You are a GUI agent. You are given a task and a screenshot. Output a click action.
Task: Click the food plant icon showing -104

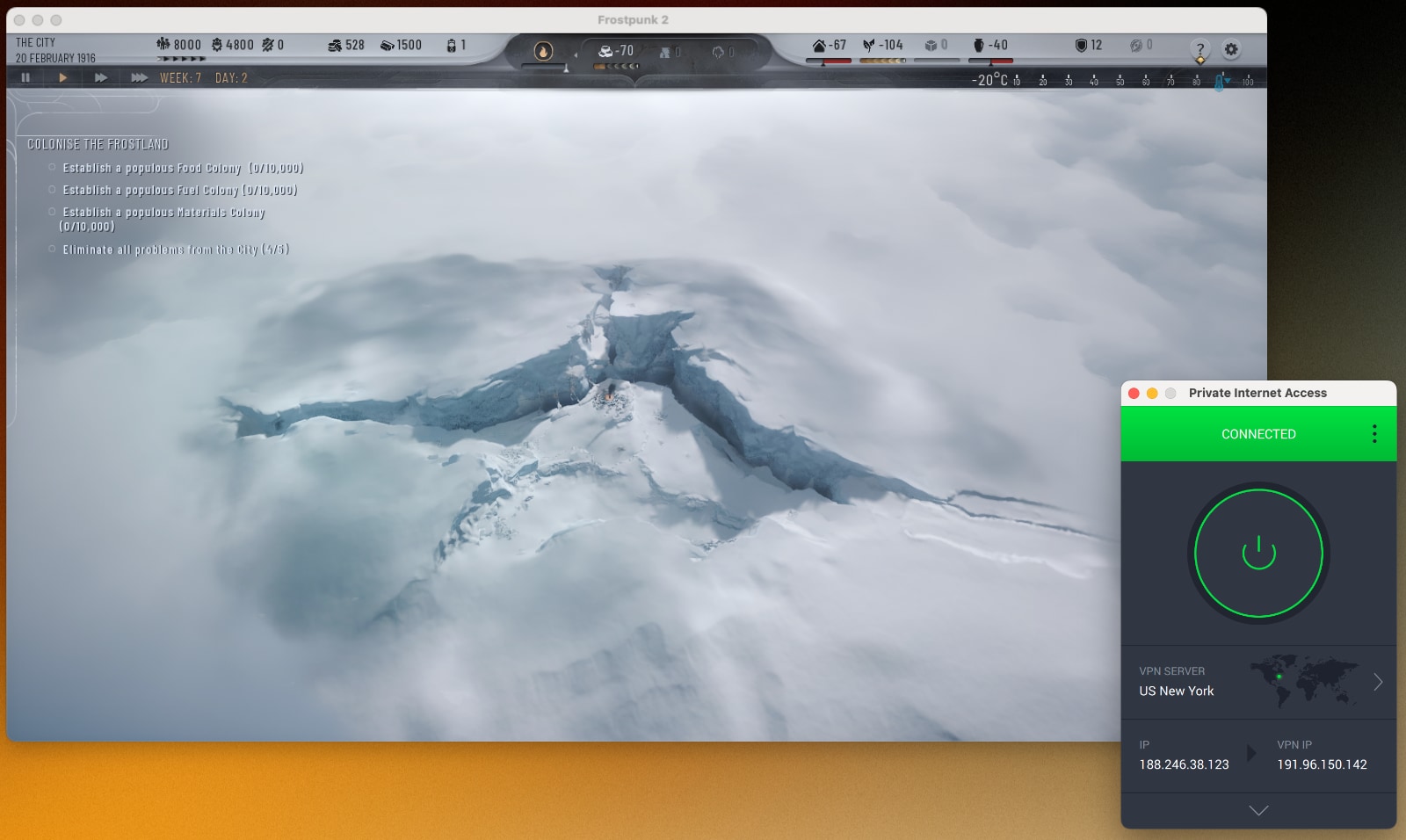coord(869,45)
